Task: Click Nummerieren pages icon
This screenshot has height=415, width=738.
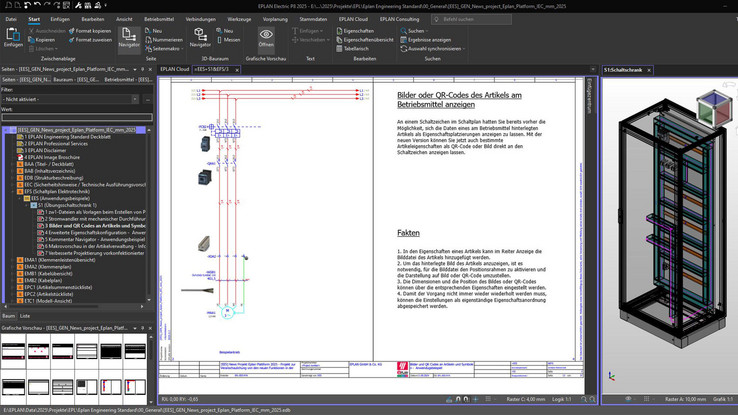Action: coord(148,40)
